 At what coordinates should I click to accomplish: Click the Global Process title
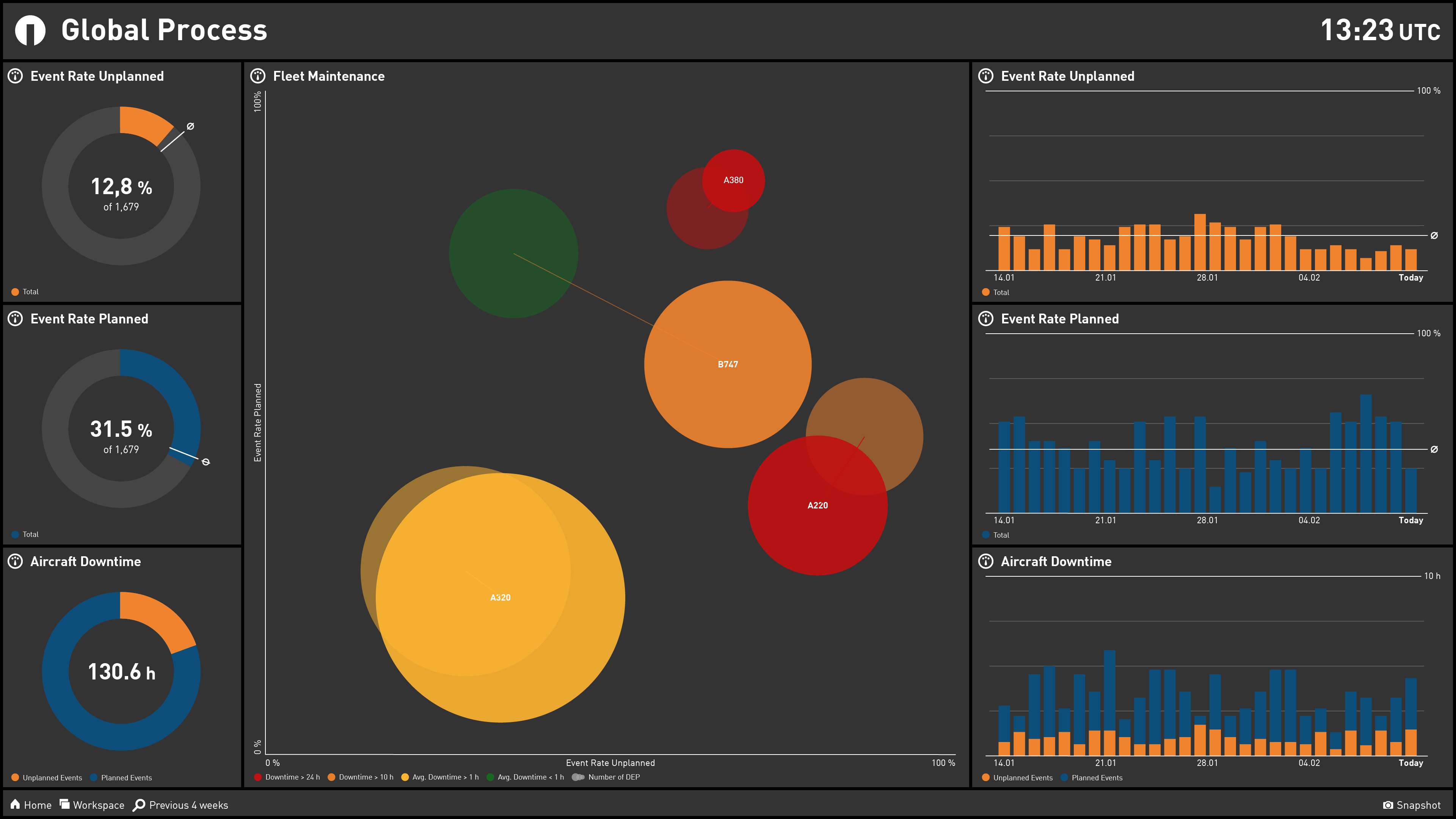[164, 30]
